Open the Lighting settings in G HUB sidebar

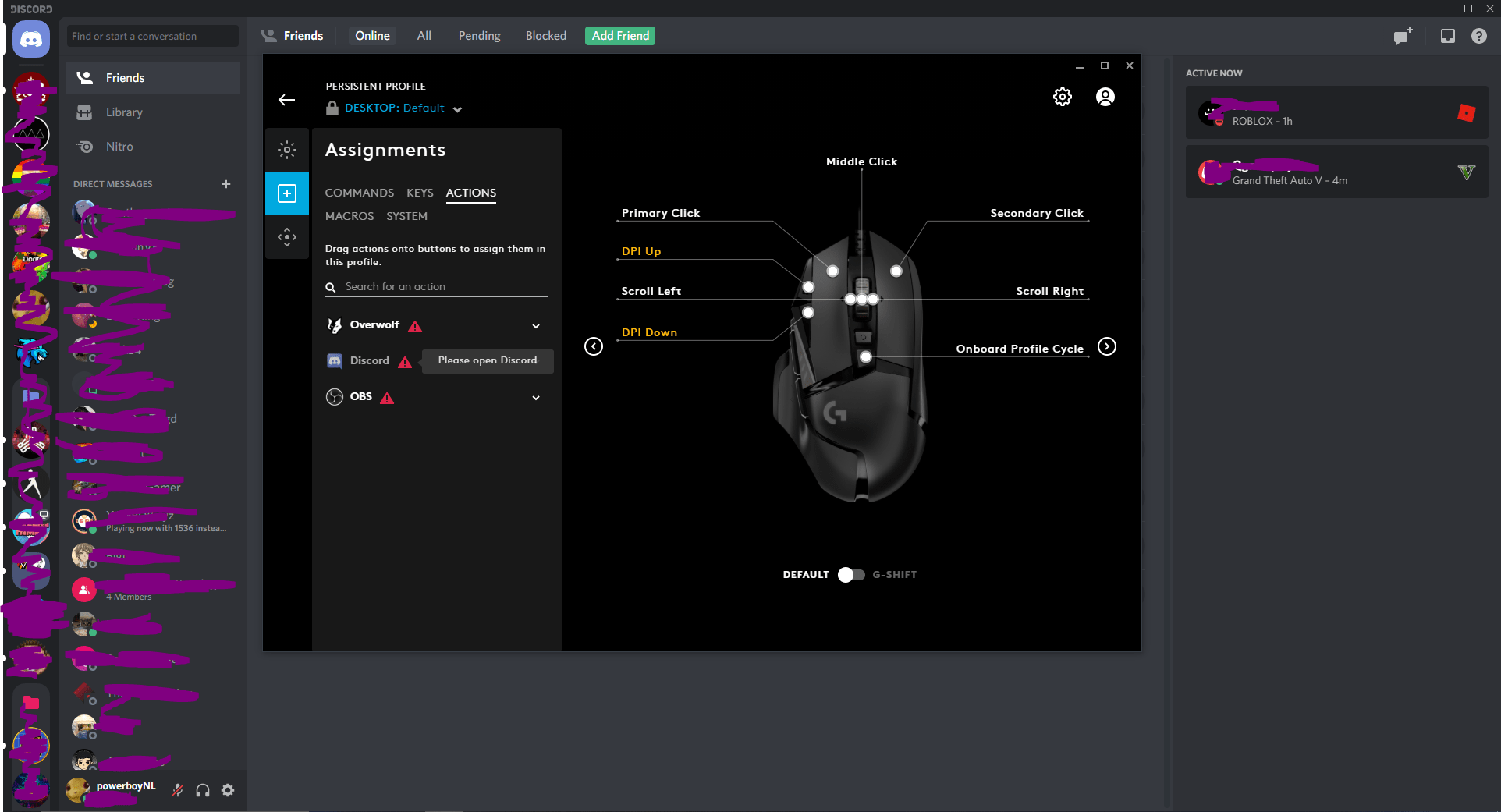click(287, 149)
